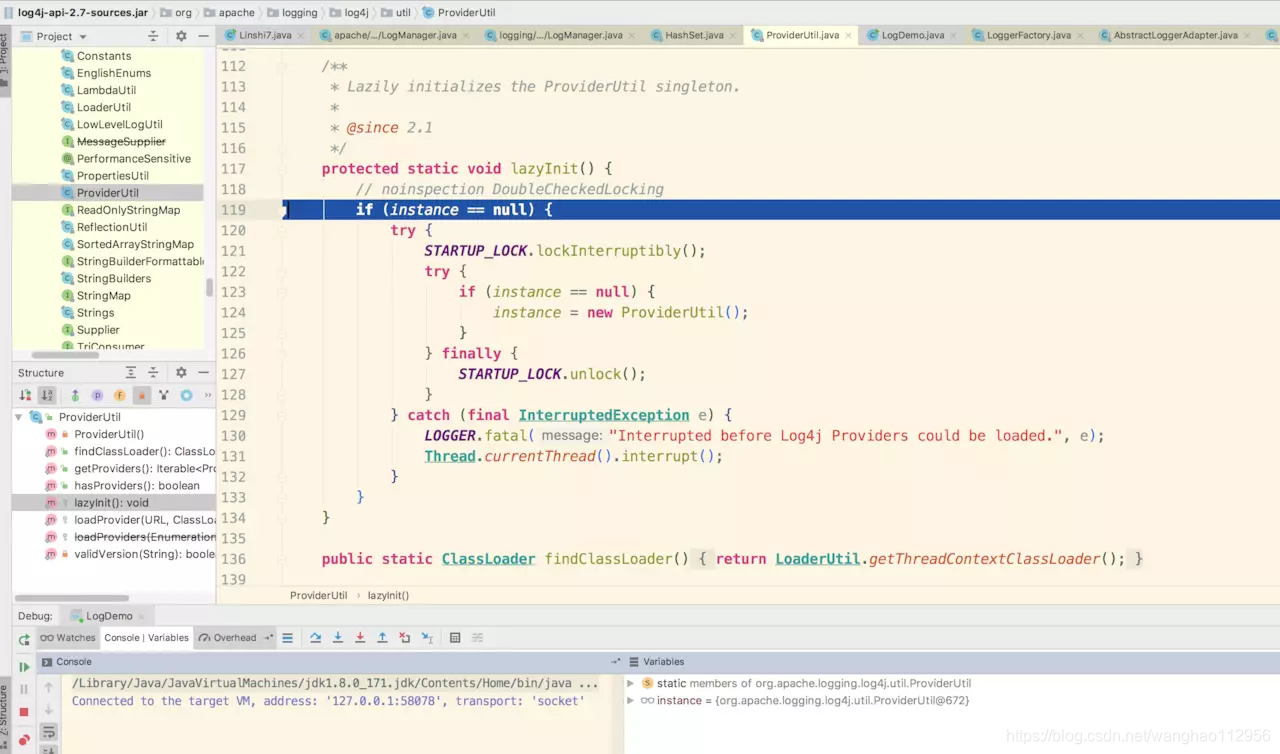Open Evaluate Expression calculator icon

pos(455,638)
